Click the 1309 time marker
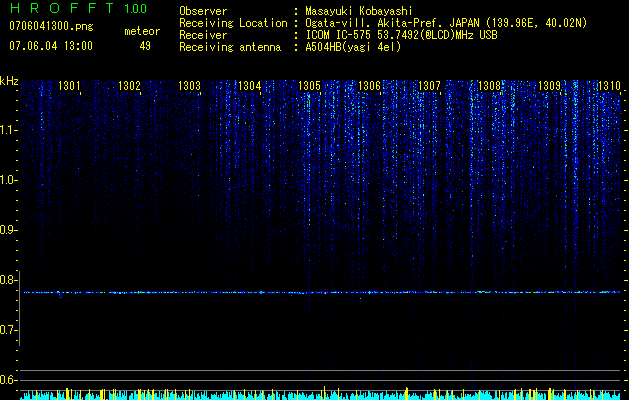This screenshot has height=400, width=629. [x=549, y=86]
